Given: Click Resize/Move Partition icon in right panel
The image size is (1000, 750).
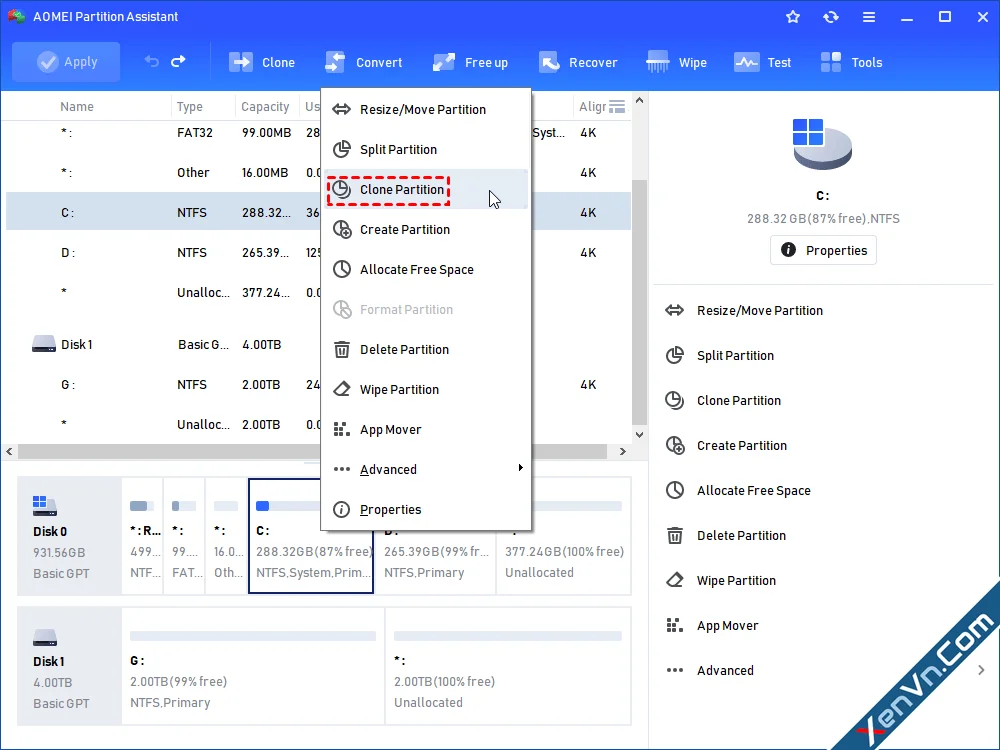Looking at the screenshot, I should click(x=674, y=311).
